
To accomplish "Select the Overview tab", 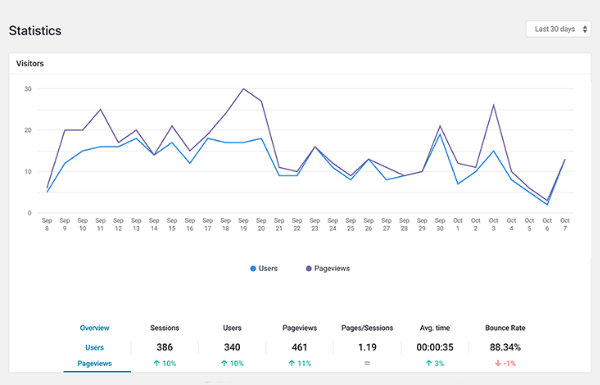I will (x=95, y=328).
